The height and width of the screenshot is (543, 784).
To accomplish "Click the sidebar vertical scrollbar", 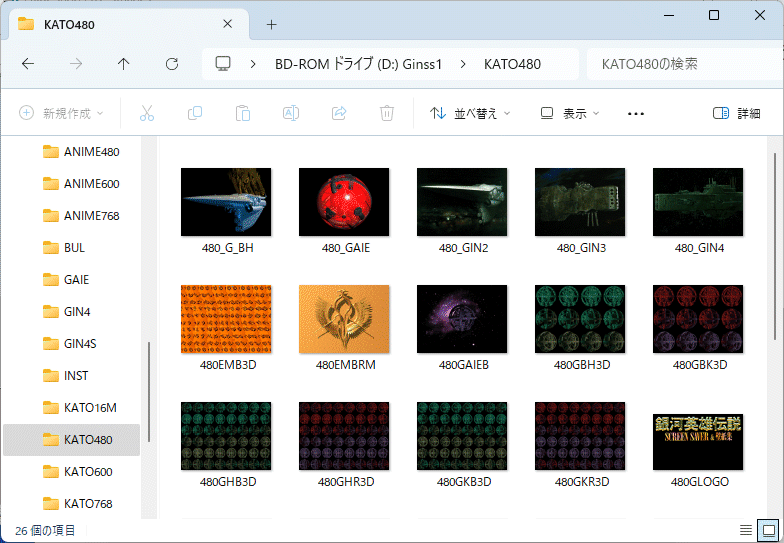I will [149, 392].
